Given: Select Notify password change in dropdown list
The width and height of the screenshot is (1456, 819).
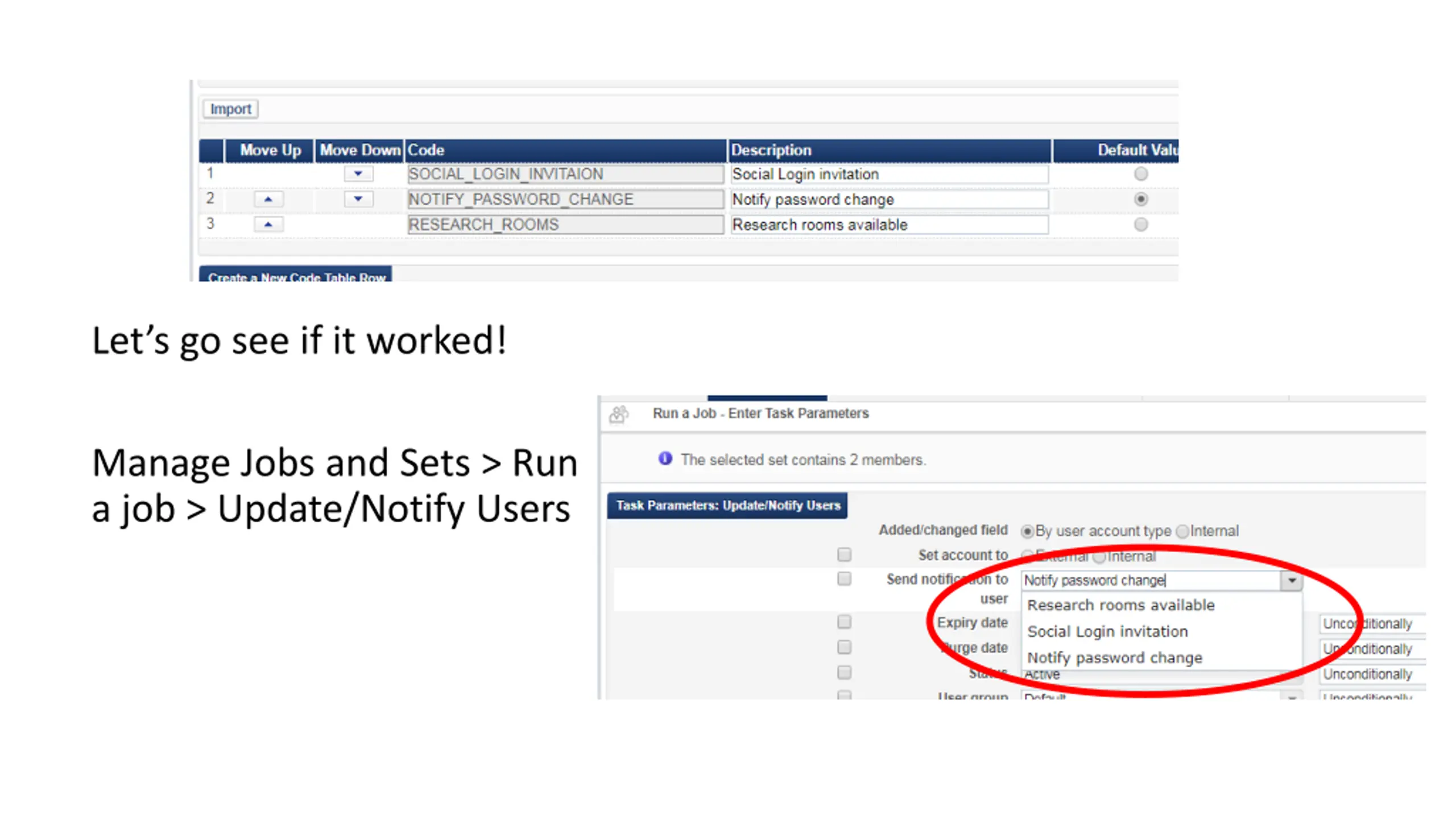Looking at the screenshot, I should (1115, 658).
